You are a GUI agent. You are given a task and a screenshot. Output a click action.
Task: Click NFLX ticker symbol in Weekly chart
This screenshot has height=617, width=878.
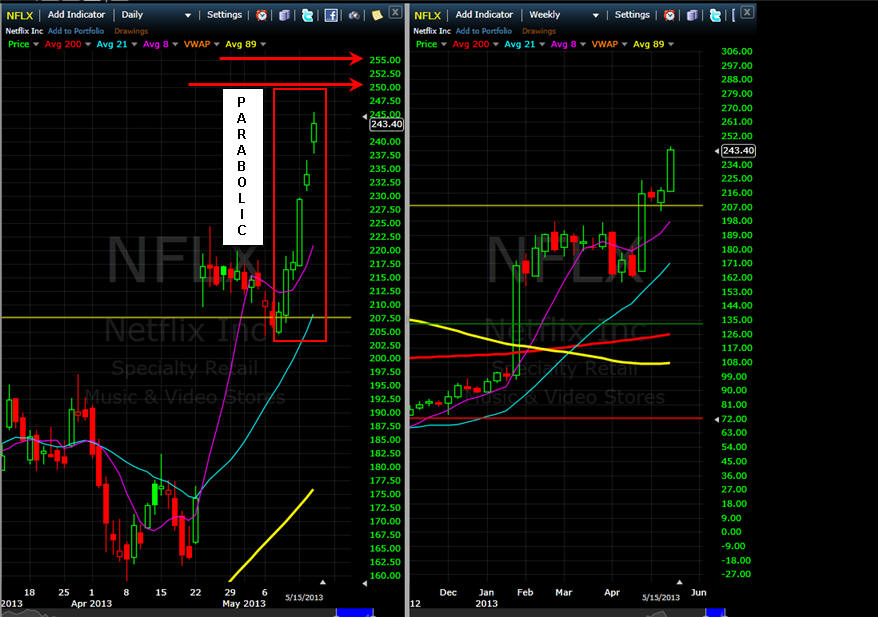427,16
